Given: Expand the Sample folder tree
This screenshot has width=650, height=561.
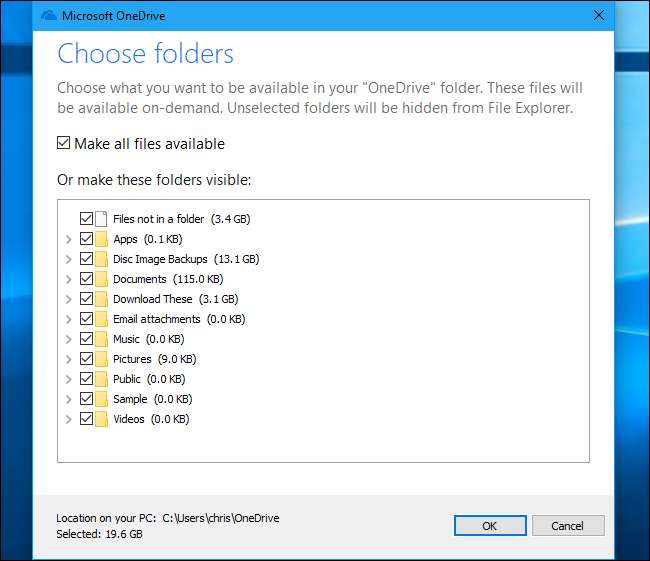Looking at the screenshot, I should pos(68,399).
